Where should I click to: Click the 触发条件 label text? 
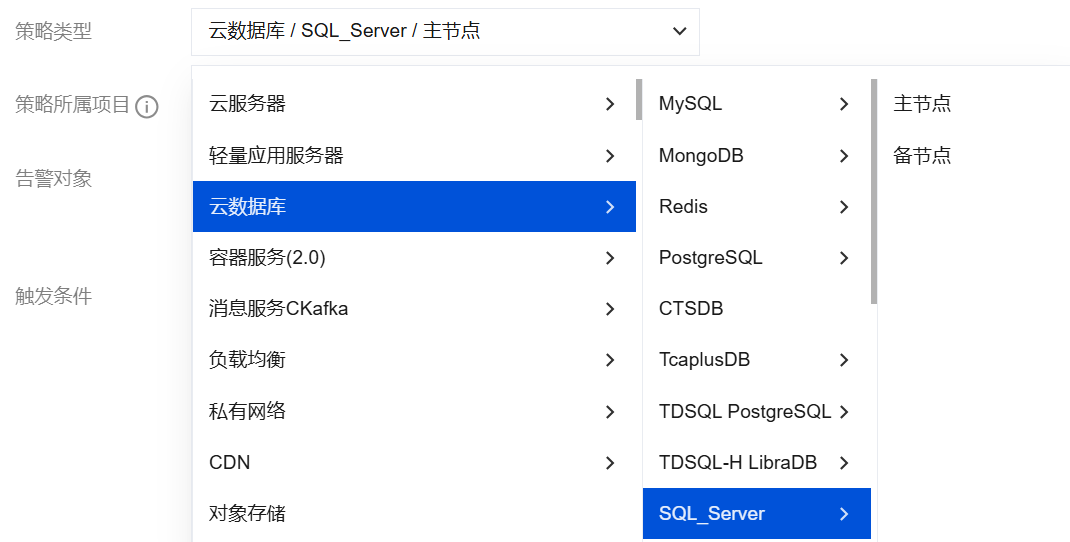[53, 296]
